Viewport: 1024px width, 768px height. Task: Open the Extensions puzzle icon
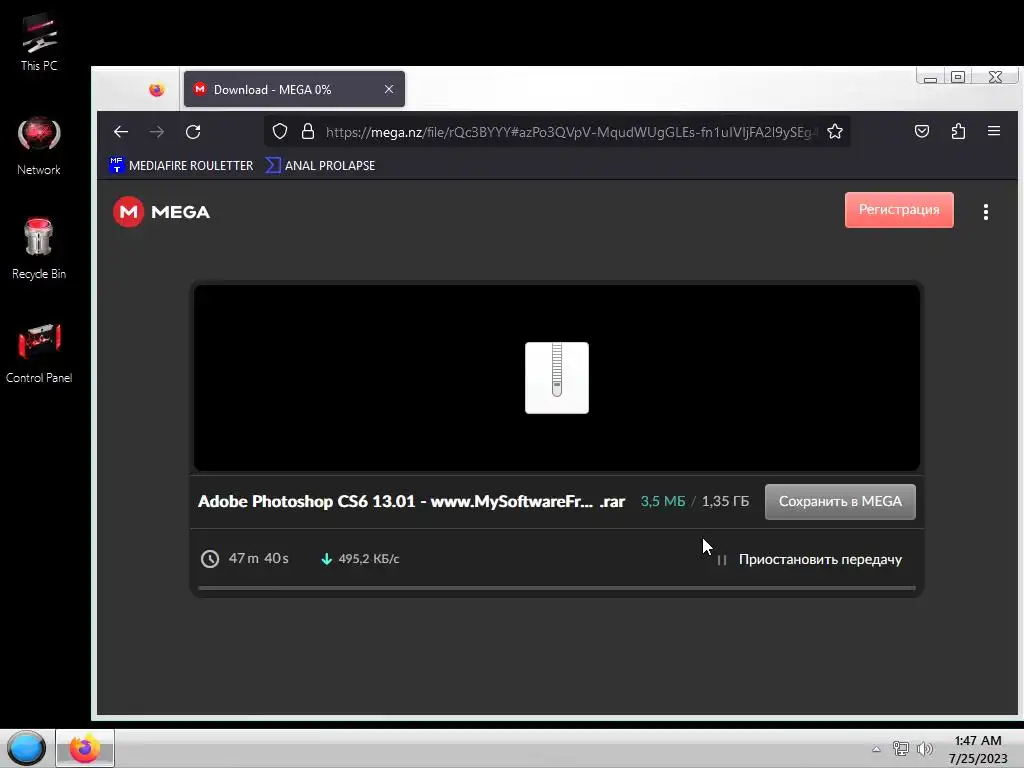click(958, 131)
